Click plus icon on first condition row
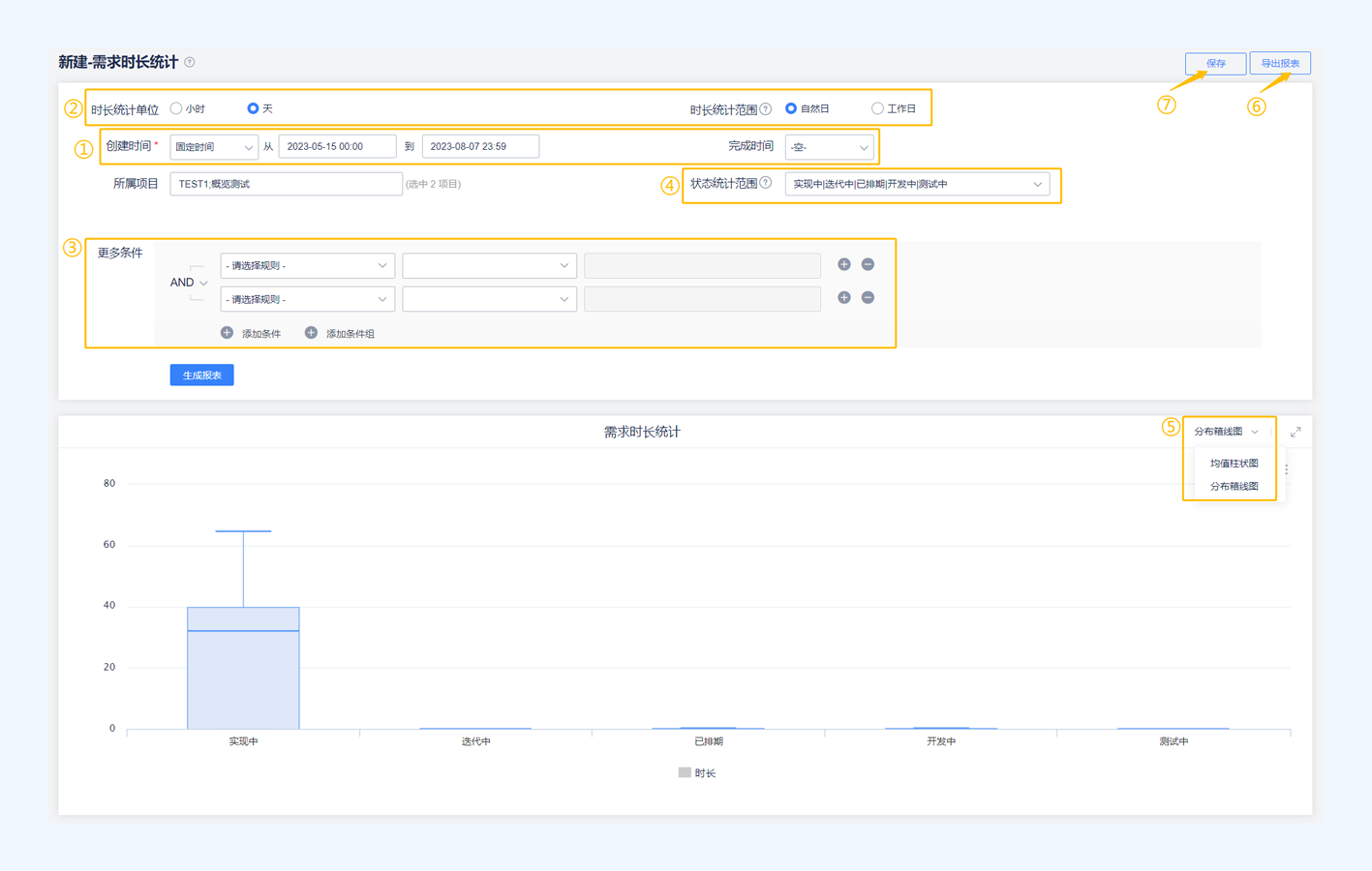This screenshot has height=871, width=1372. pyautogui.click(x=844, y=264)
